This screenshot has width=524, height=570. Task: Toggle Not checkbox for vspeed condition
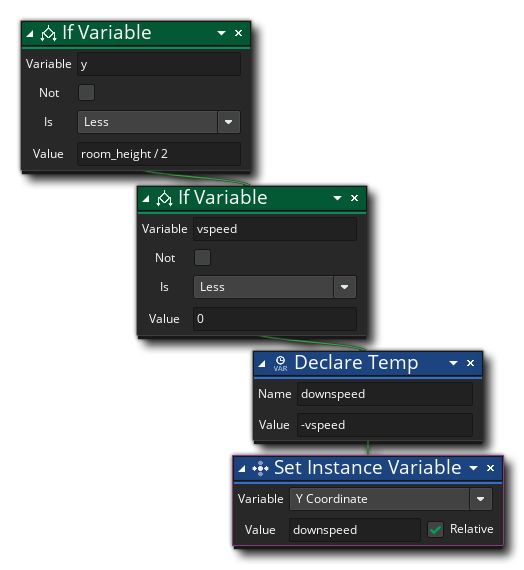coord(203,258)
